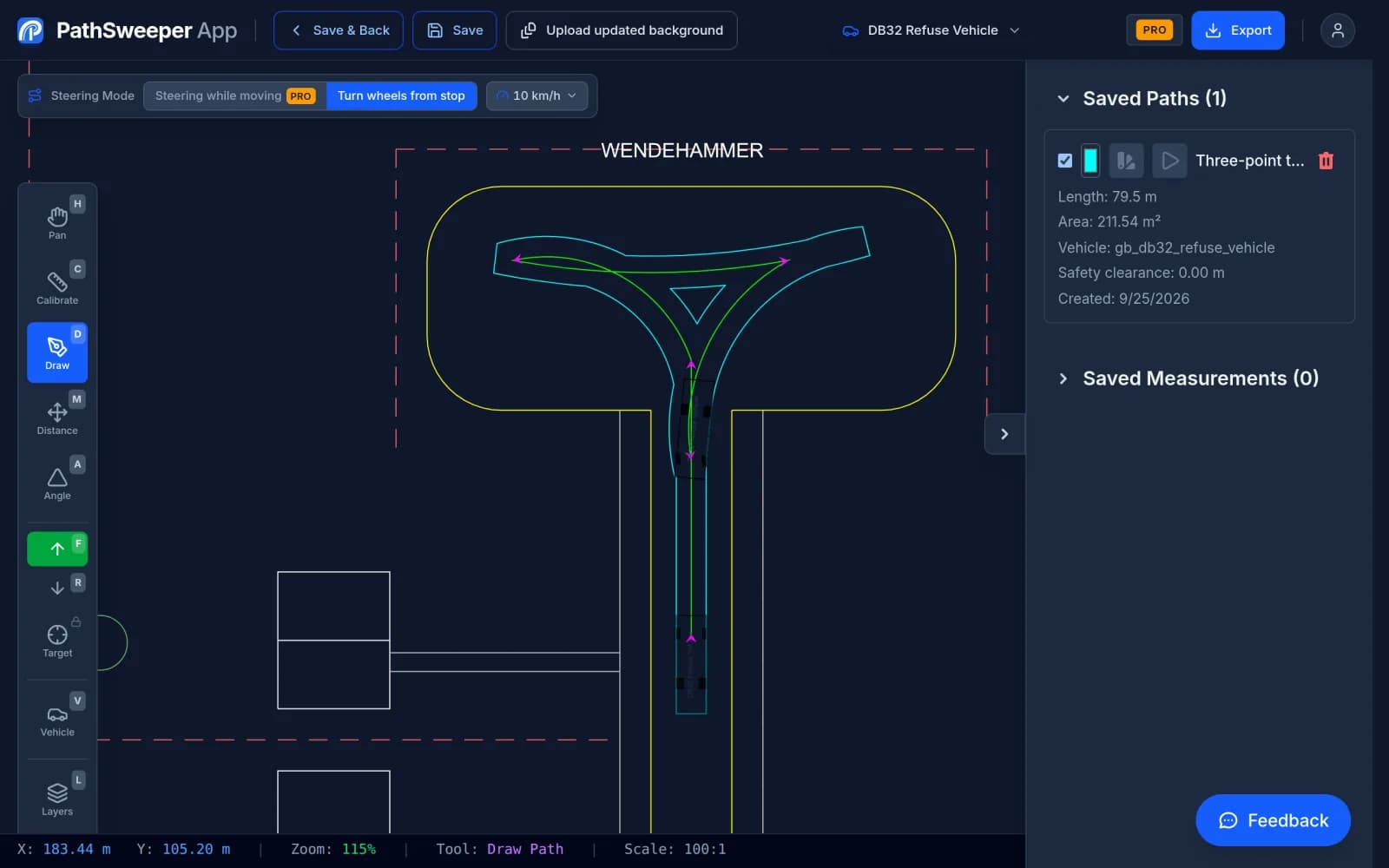Collapse the right side panel arrow
Viewport: 1389px width, 868px height.
(1004, 434)
